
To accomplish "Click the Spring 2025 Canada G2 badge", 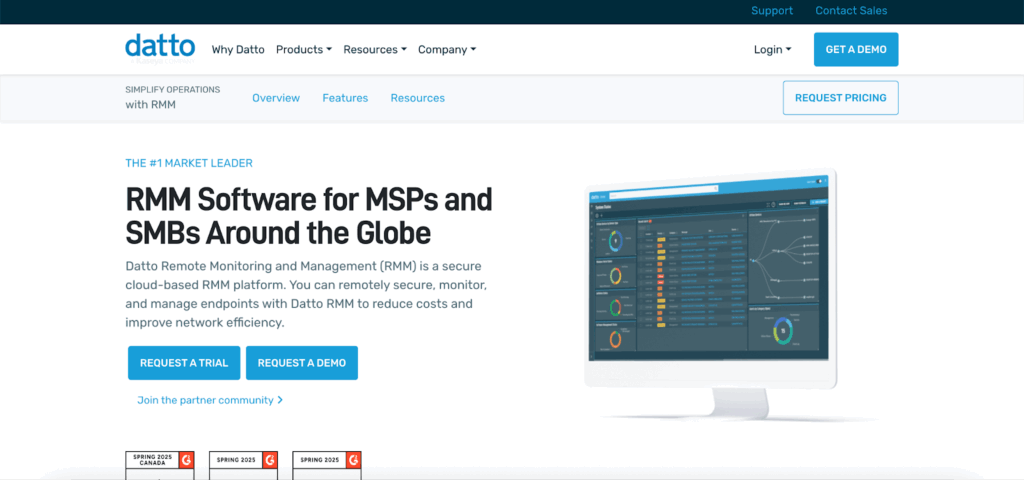I will point(158,464).
